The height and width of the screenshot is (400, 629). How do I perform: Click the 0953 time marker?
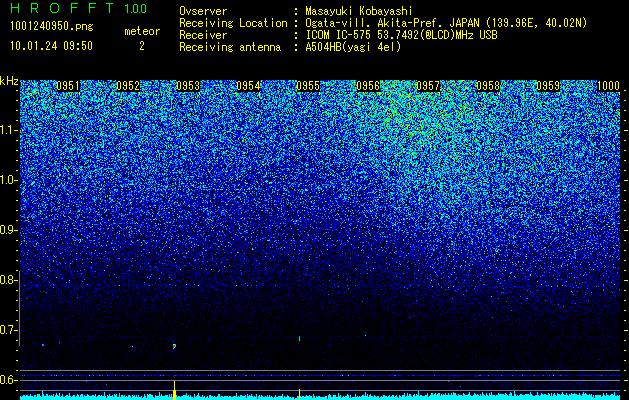coord(188,86)
